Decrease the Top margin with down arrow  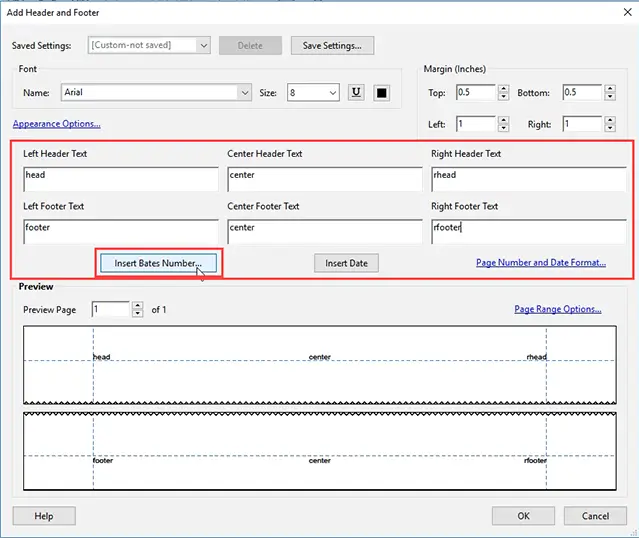pyautogui.click(x=503, y=97)
